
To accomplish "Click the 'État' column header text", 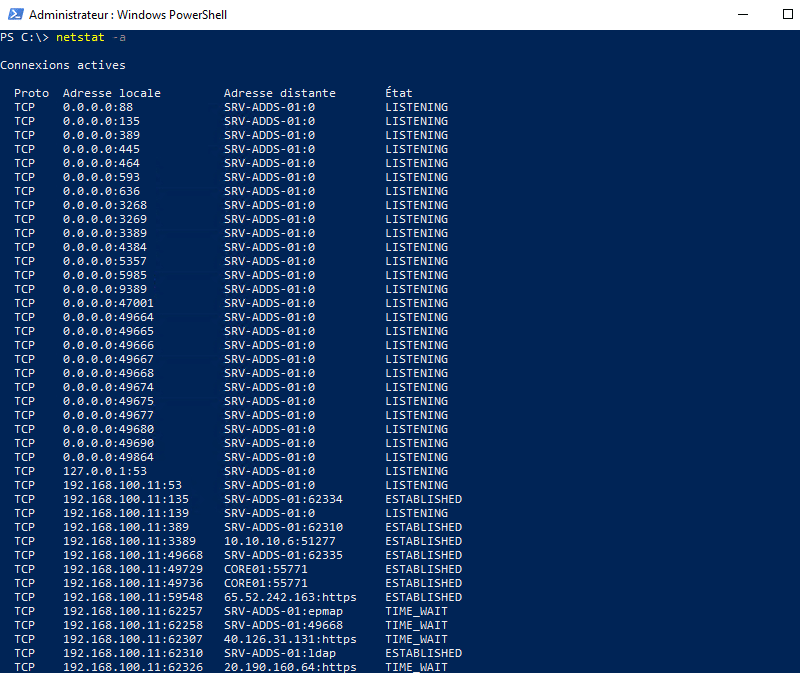I will (397, 92).
